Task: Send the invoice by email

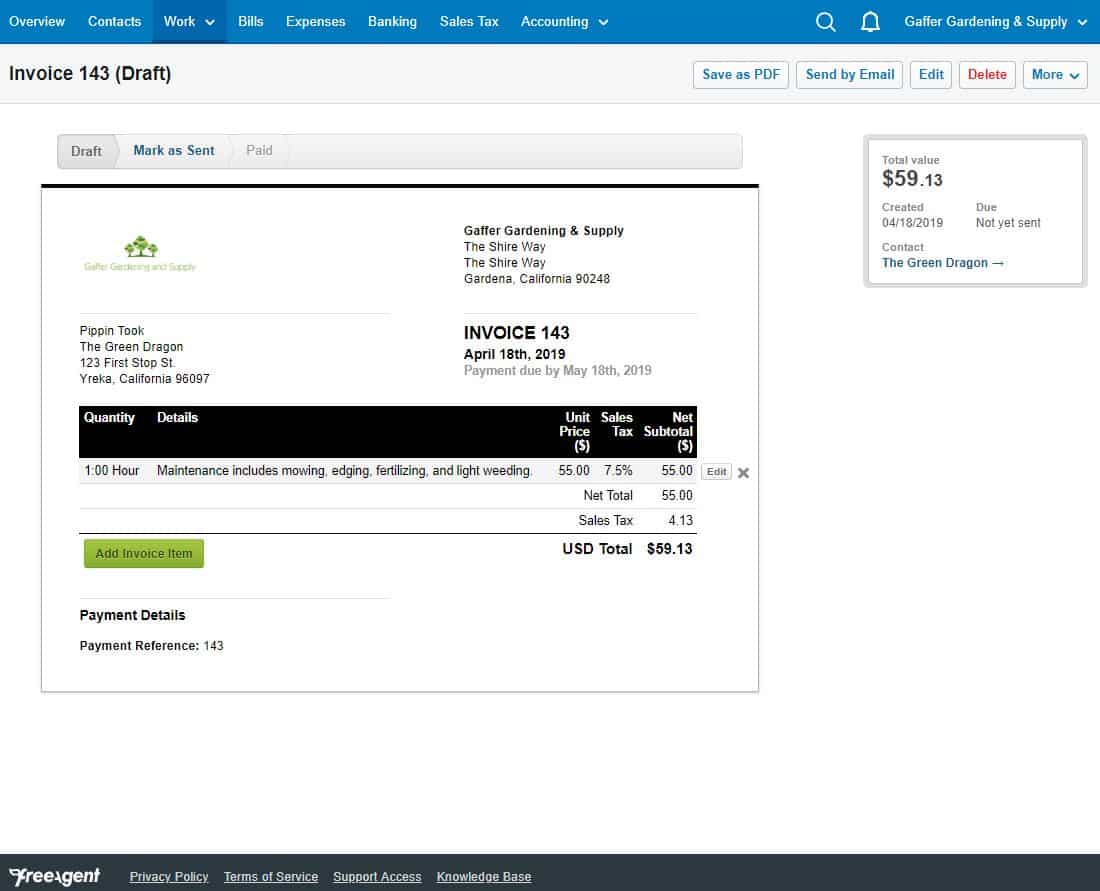Action: [x=850, y=74]
